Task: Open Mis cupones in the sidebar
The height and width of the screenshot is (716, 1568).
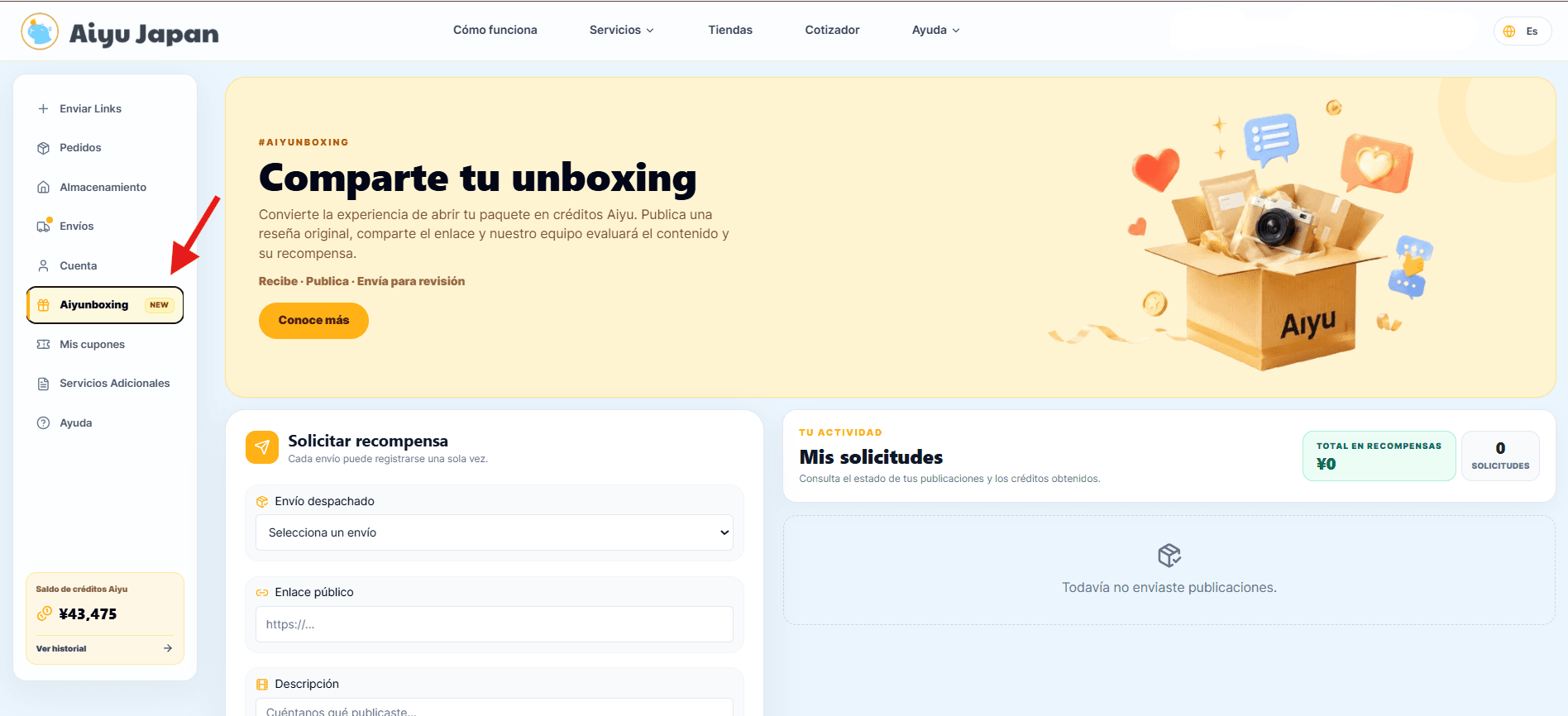Action: [105, 344]
